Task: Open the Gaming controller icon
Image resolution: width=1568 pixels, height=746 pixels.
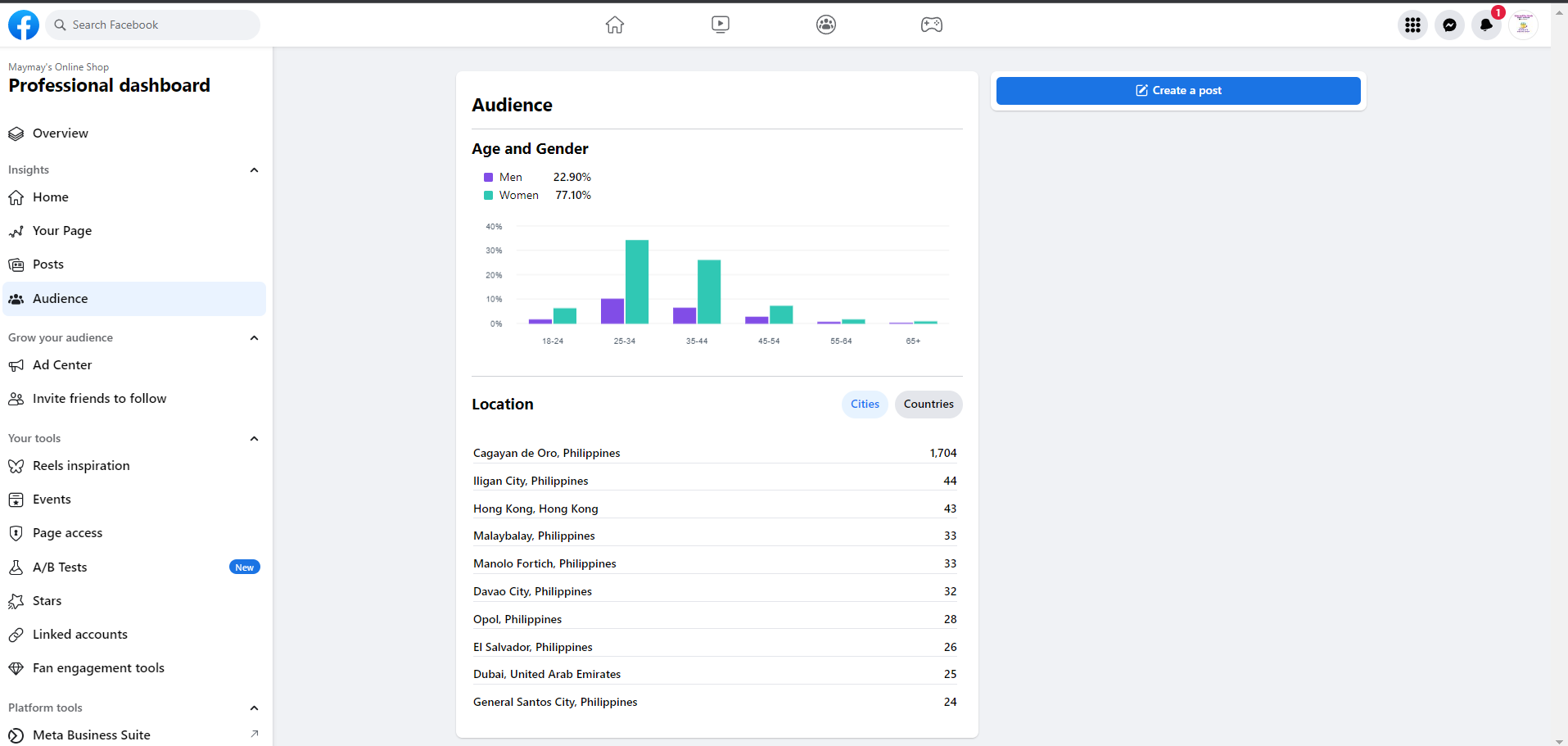Action: (x=932, y=25)
